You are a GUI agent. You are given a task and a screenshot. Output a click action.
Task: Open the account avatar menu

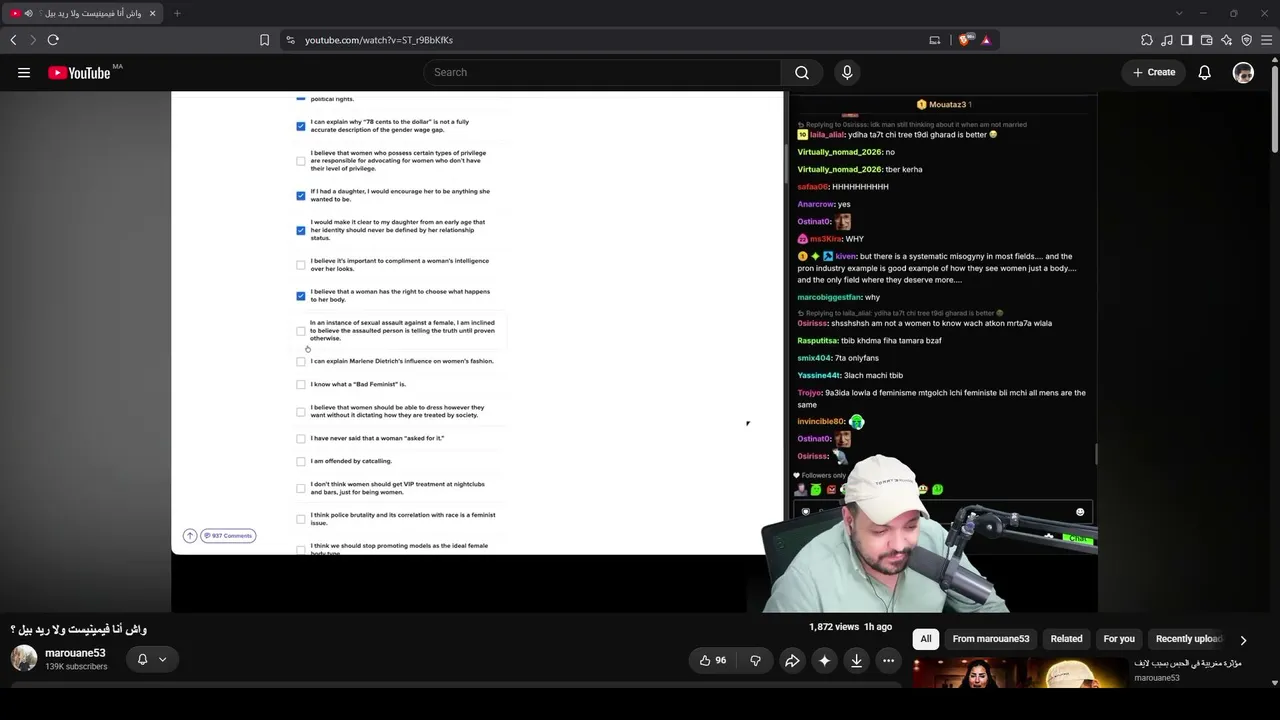point(1243,72)
